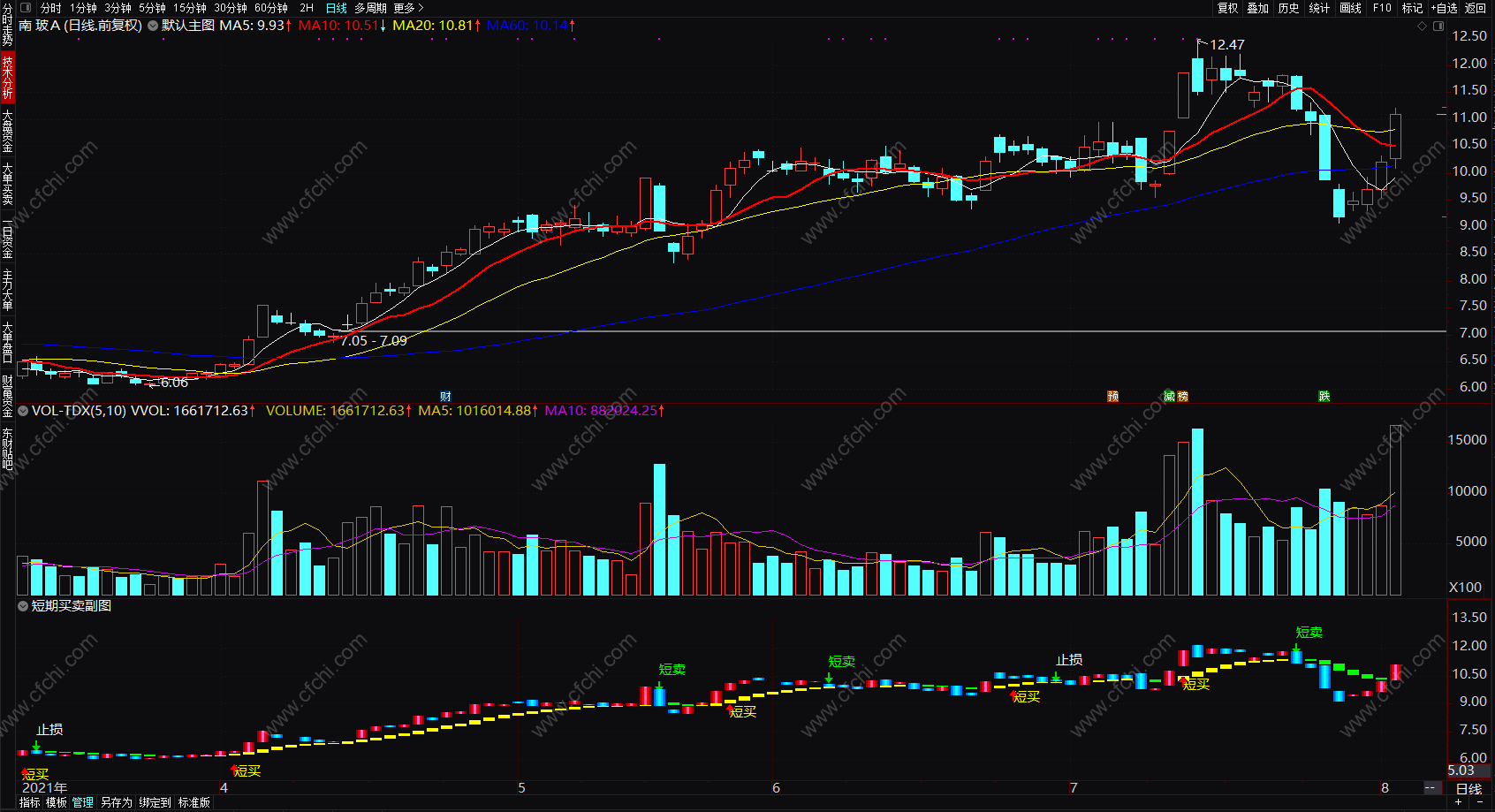Click the stock name 南玻A title
1495x812 pixels.
coord(40,26)
